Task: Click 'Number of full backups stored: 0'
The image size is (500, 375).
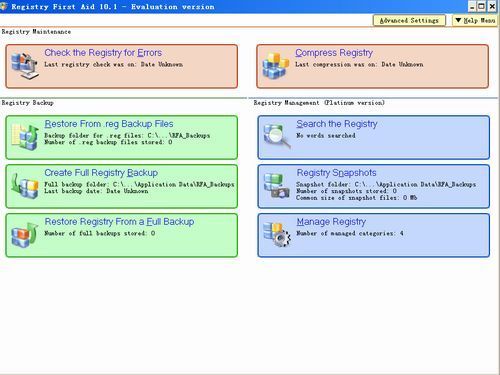Action: pos(99,233)
